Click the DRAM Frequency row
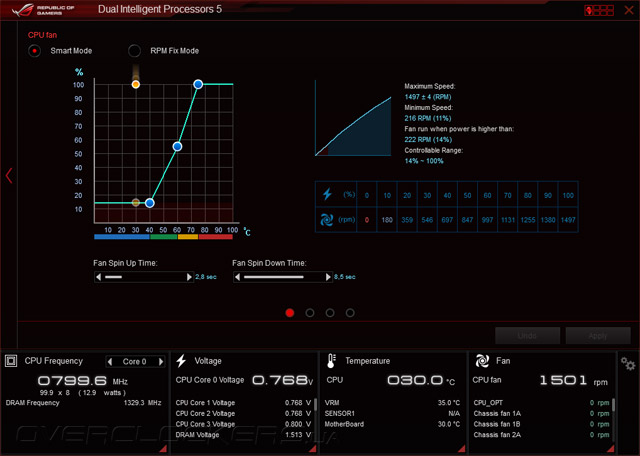Viewport: 640px width, 456px height. [84, 403]
